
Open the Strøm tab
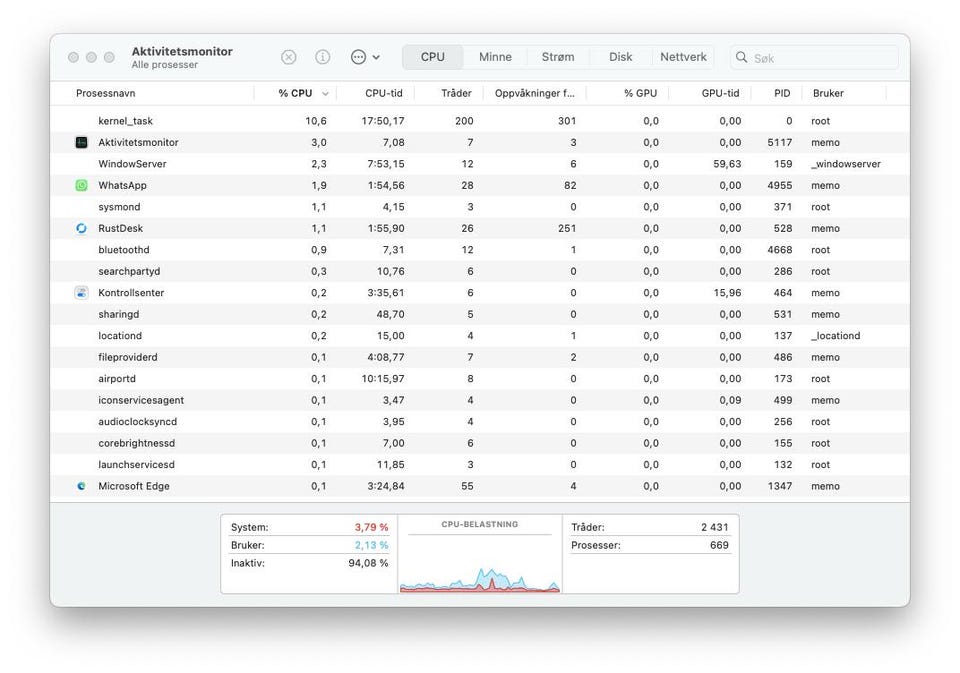click(558, 57)
